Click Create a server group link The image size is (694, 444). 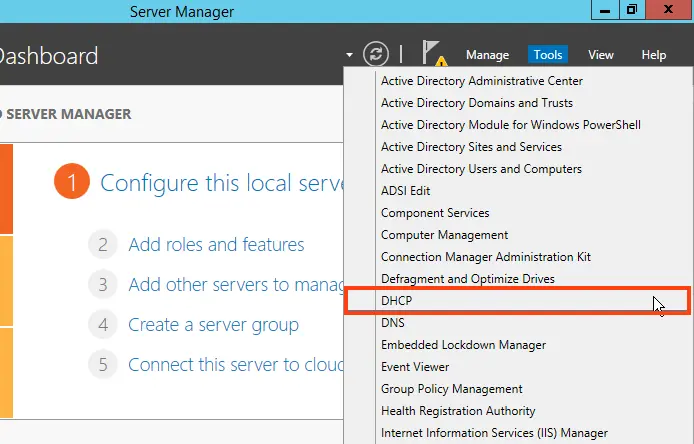[x=213, y=325]
